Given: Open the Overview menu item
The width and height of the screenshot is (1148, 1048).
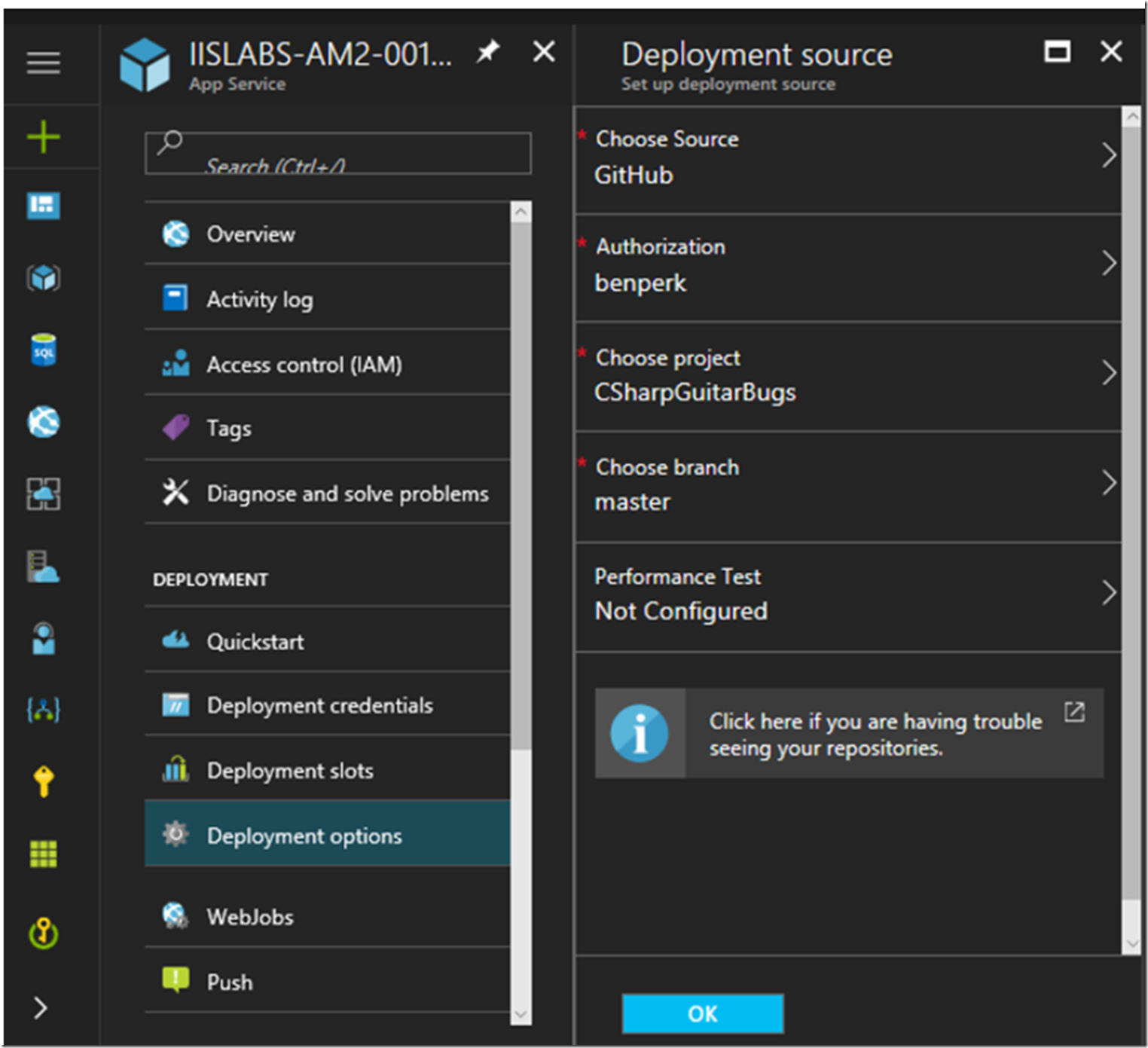Looking at the screenshot, I should pyautogui.click(x=327, y=234).
